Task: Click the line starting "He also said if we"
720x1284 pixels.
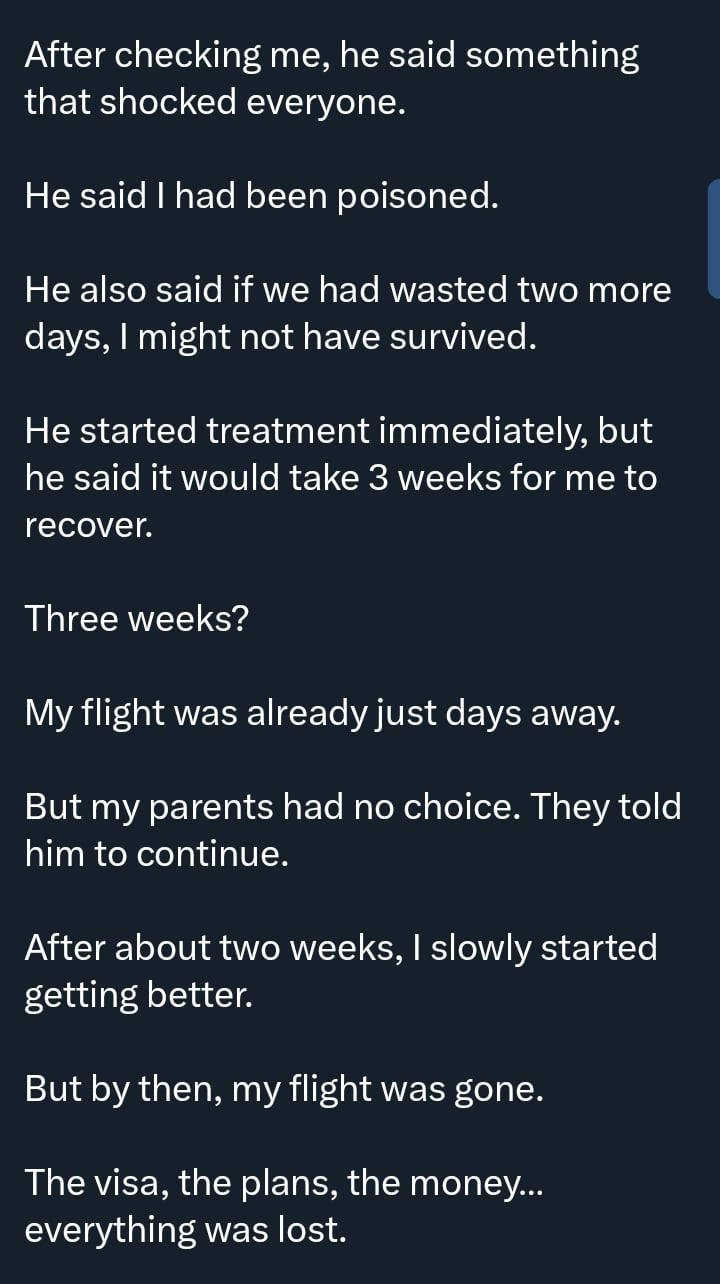Action: [348, 290]
